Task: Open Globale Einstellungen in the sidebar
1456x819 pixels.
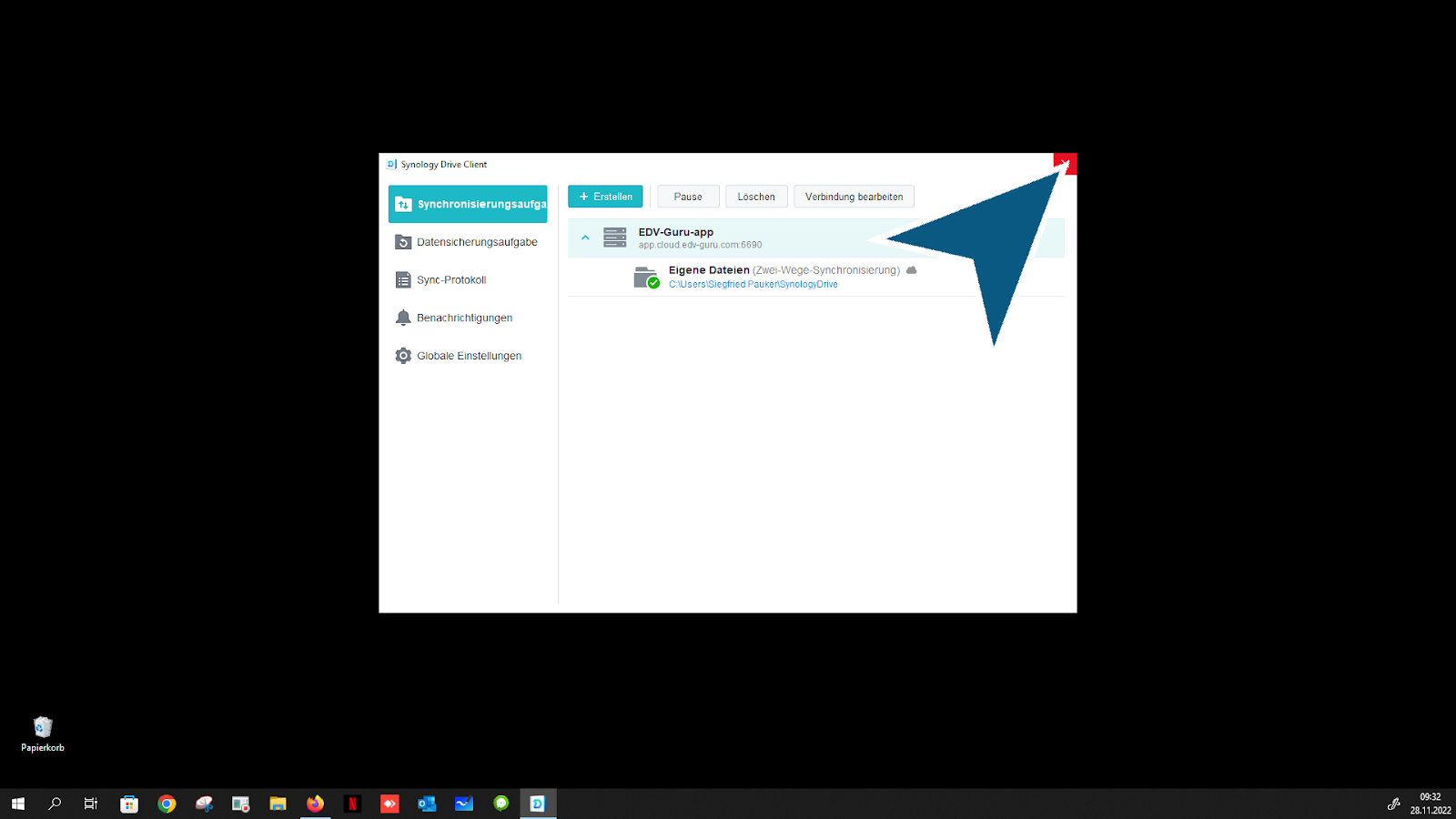Action: pos(468,356)
